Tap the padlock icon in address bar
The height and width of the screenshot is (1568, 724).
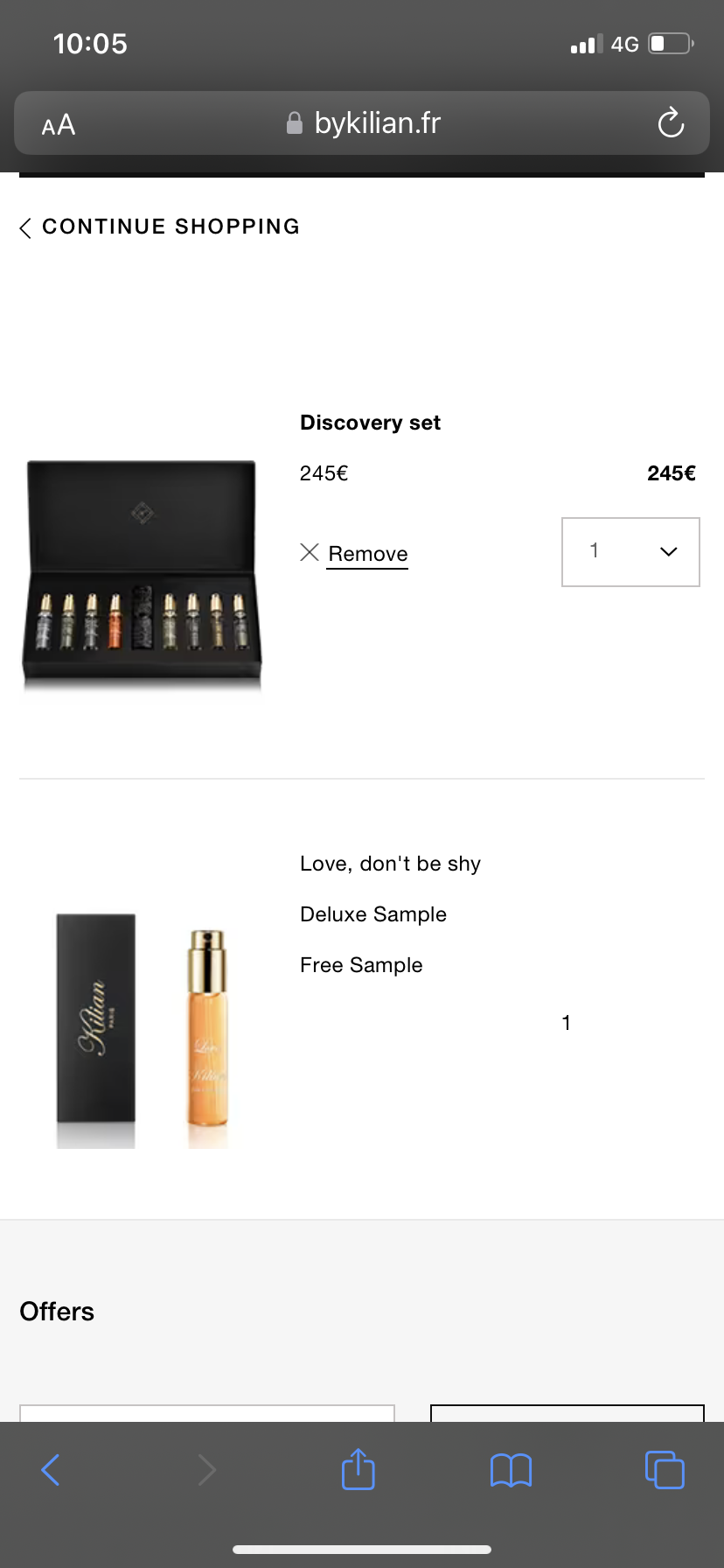tap(295, 123)
